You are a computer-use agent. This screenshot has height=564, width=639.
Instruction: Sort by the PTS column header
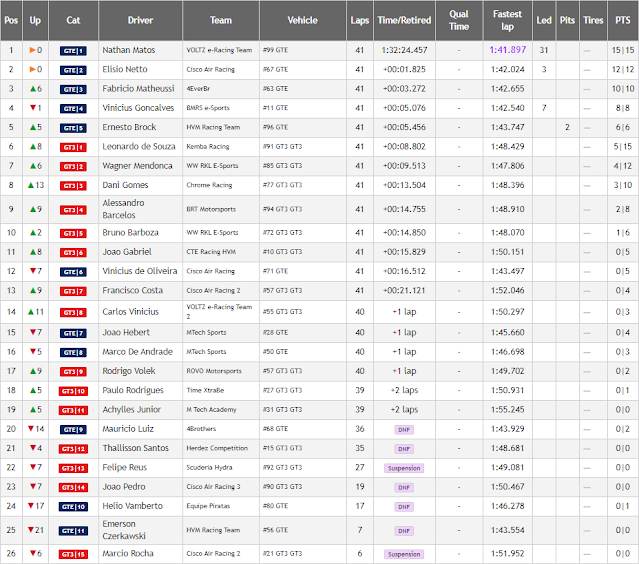(x=623, y=20)
